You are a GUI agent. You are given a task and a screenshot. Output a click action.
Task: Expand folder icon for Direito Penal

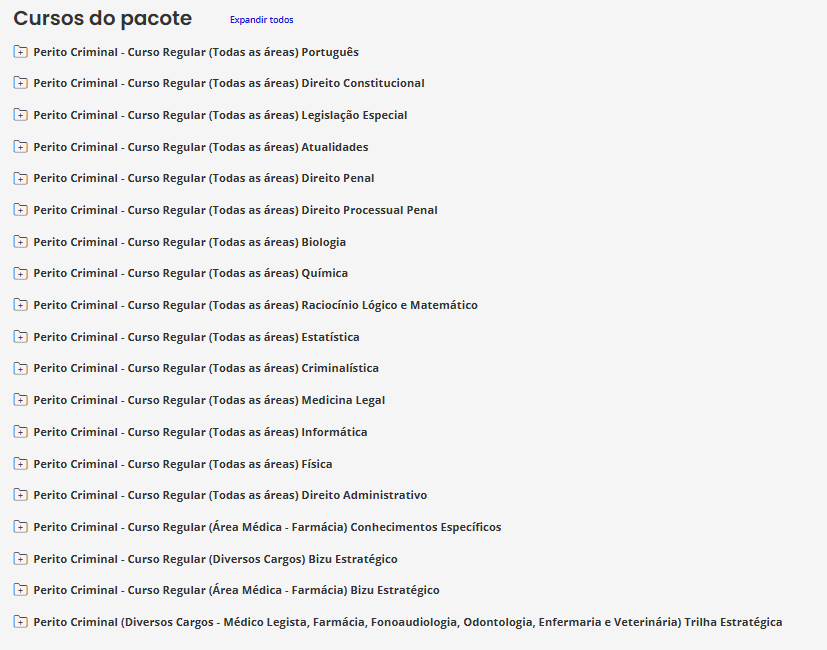pyautogui.click(x=20, y=178)
